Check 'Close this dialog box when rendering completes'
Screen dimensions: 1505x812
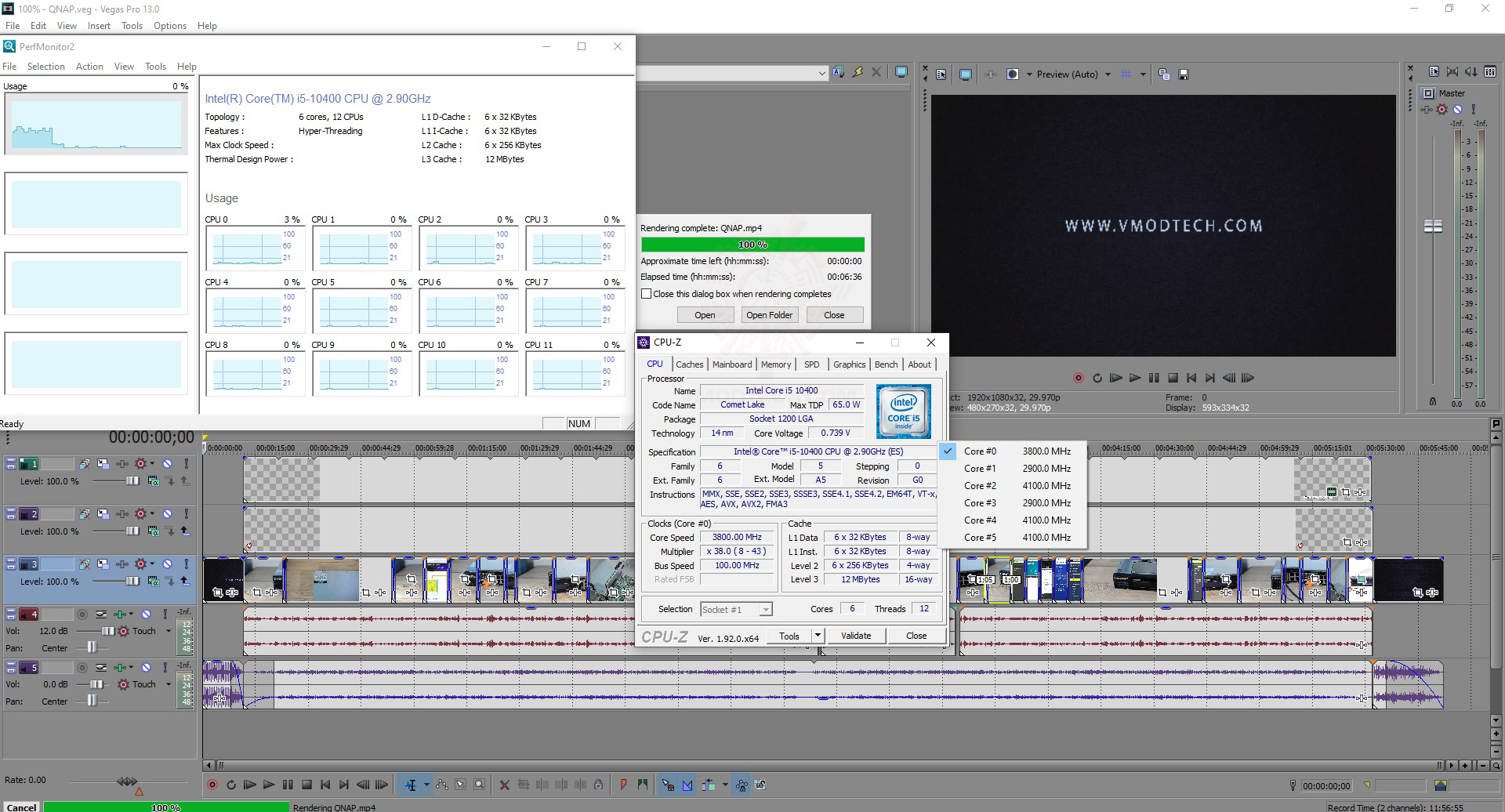point(646,294)
